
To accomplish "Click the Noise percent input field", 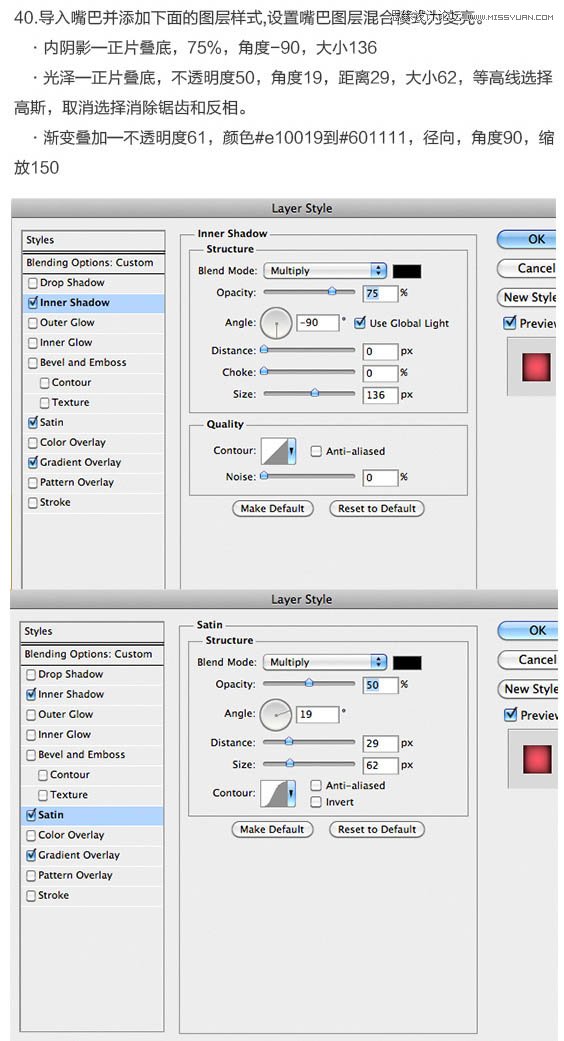I will (380, 477).
